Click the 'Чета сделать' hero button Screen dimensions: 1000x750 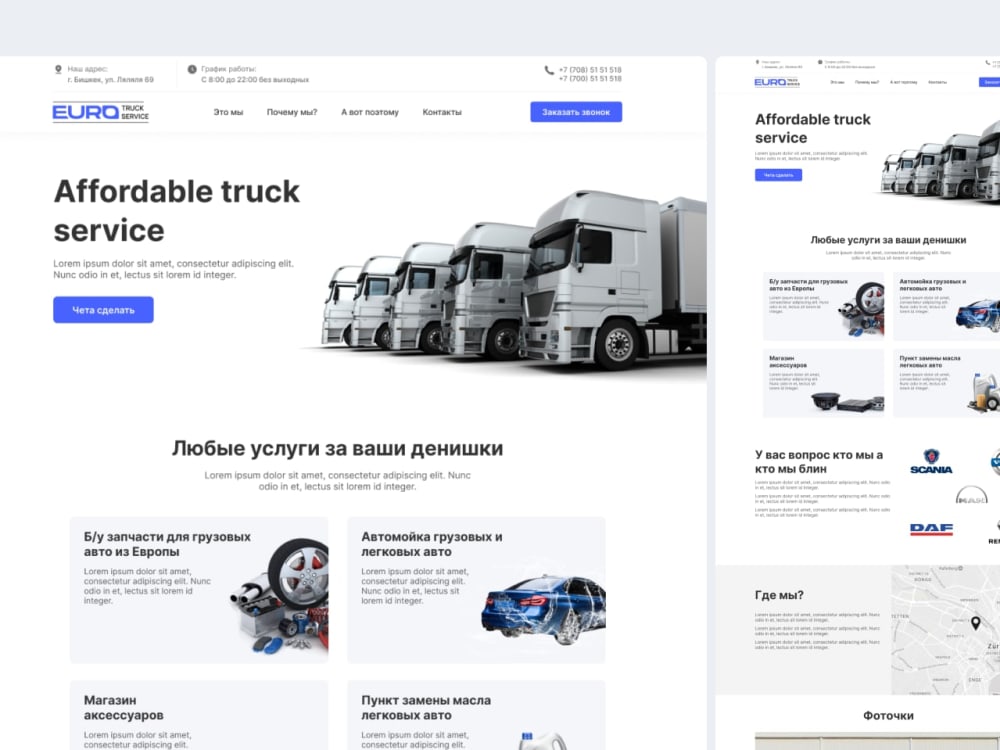(103, 310)
